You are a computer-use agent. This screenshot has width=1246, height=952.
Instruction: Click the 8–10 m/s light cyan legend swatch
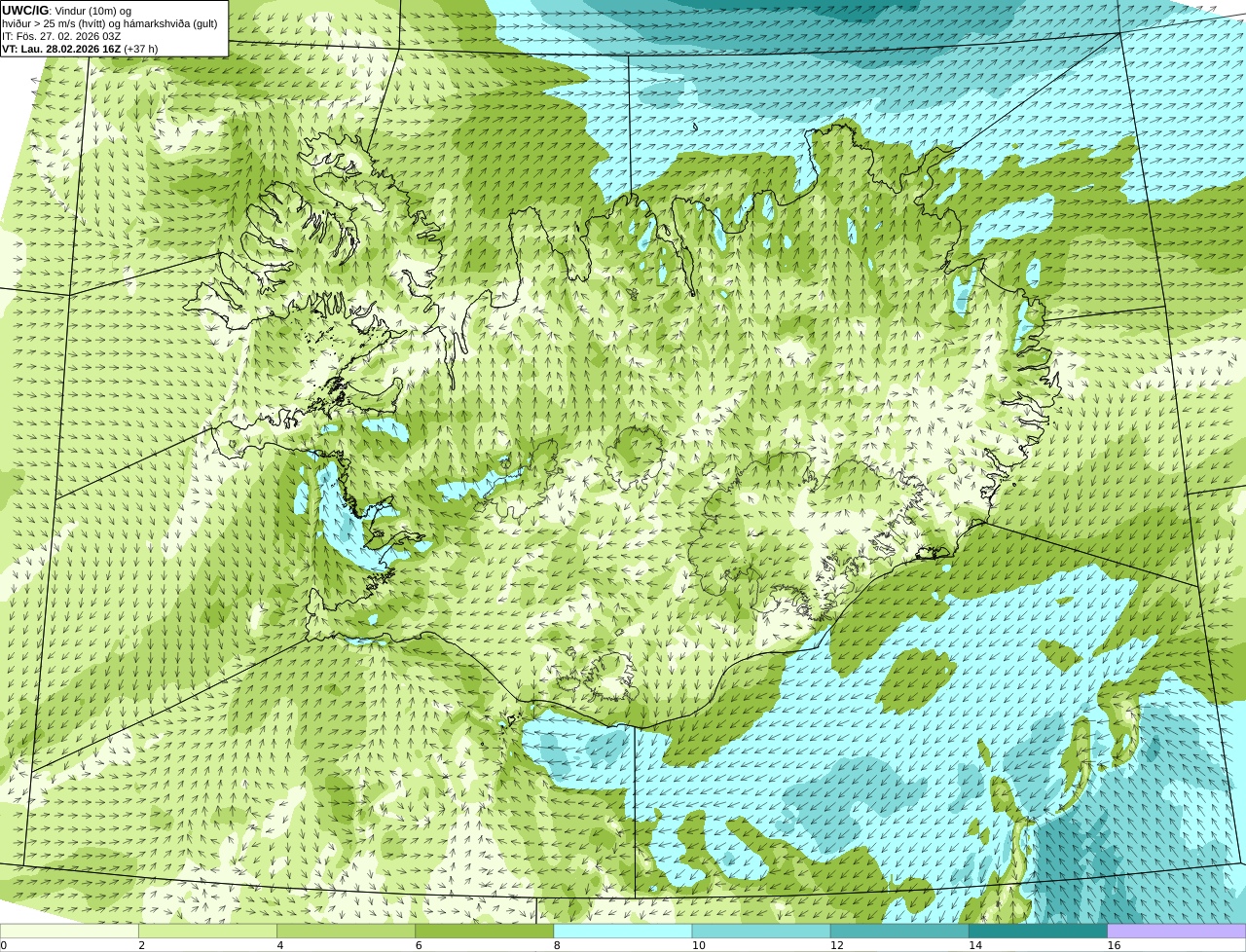pos(623,932)
